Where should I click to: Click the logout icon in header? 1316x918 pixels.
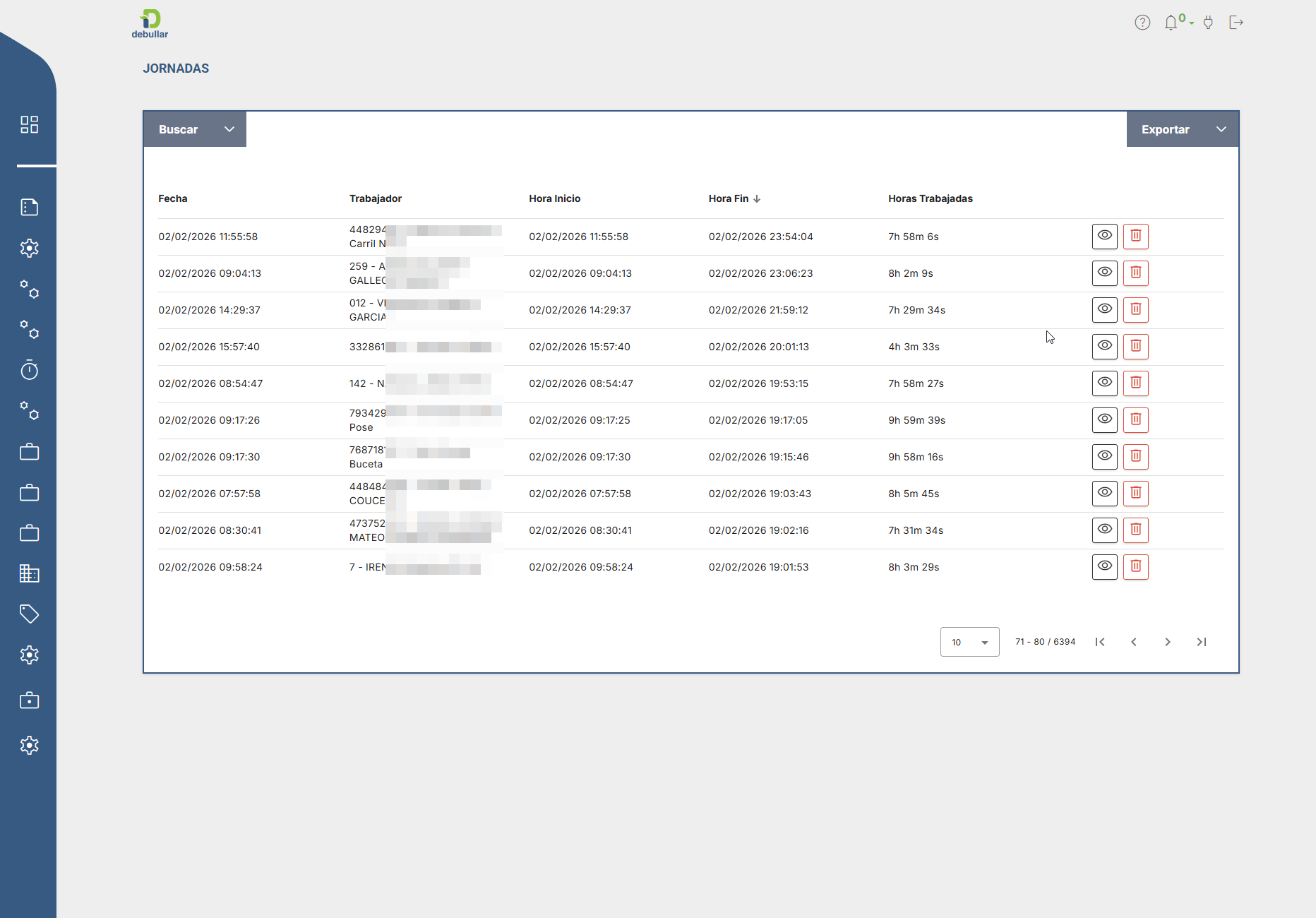click(x=1236, y=23)
